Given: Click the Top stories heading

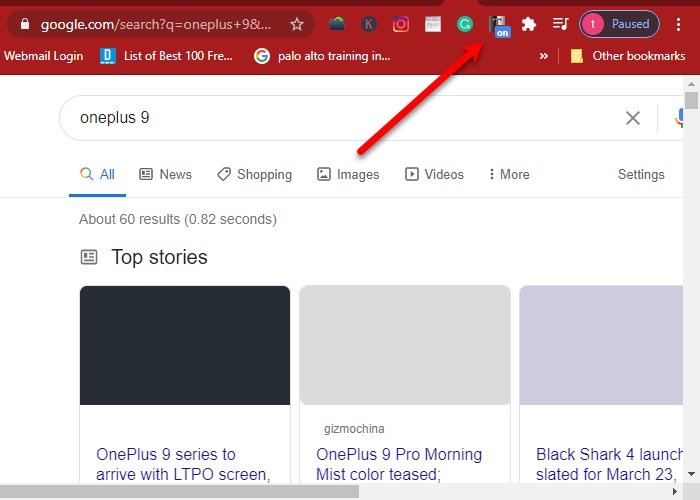Looking at the screenshot, I should click(159, 257).
